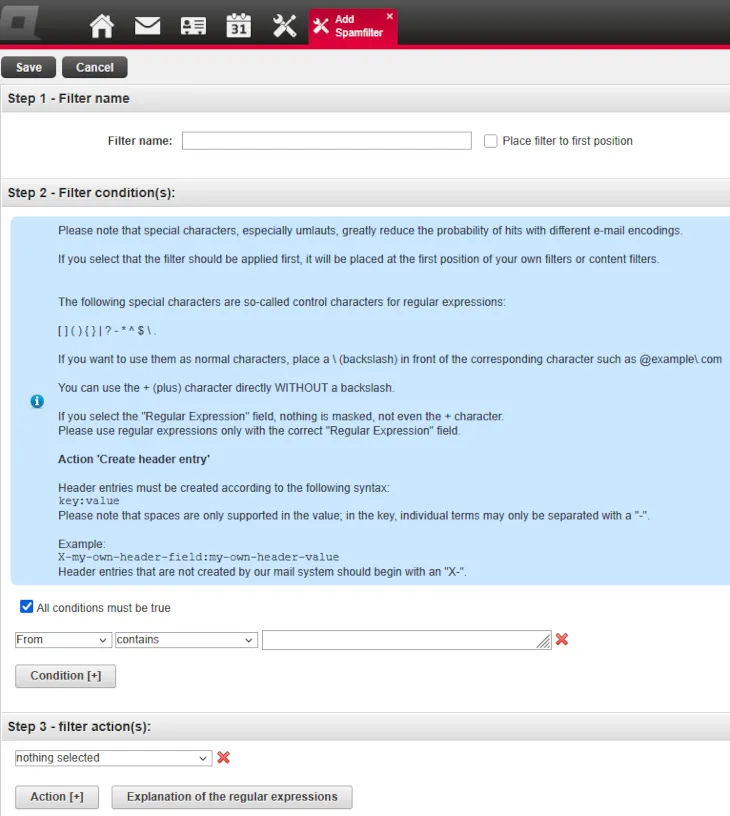Viewport: 730px width, 816px height.
Task: Add another condition with Condition [+]
Action: pyautogui.click(x=66, y=675)
